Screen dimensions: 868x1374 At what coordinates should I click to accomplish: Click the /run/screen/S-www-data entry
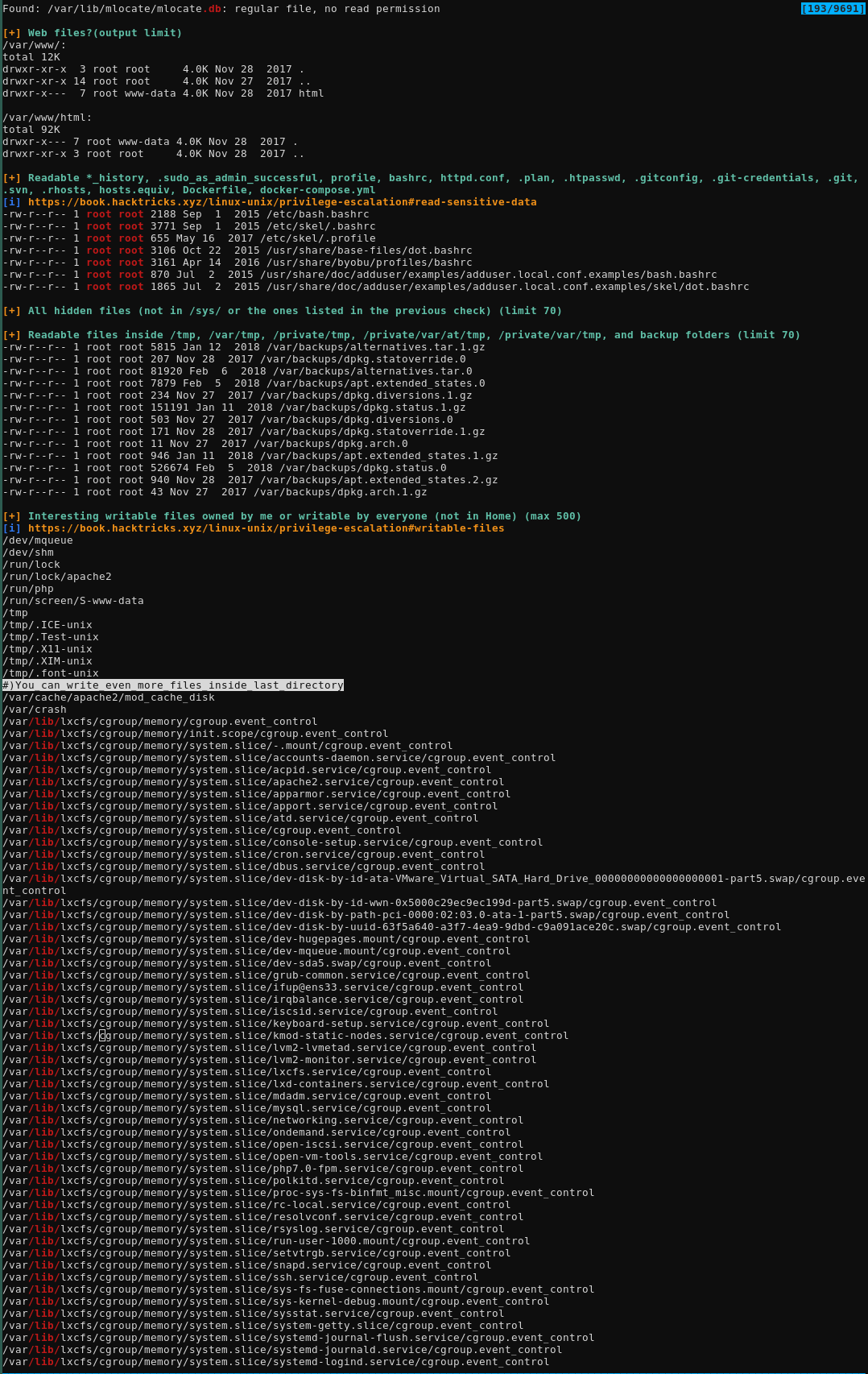[73, 601]
